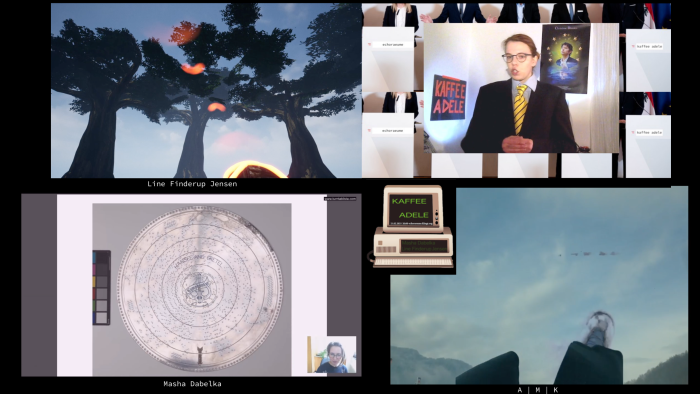Select Masha Dabelka's small webcam thumbnail

pyautogui.click(x=332, y=355)
